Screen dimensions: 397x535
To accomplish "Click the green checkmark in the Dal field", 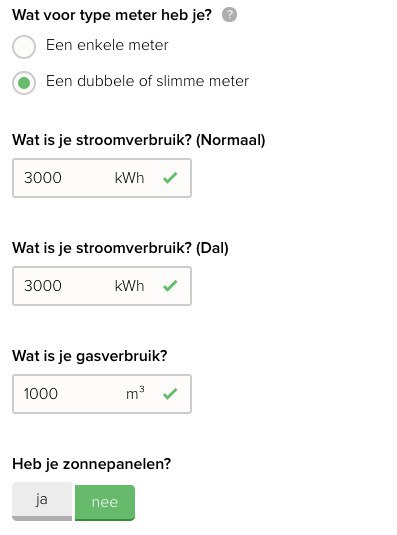I will tap(170, 285).
